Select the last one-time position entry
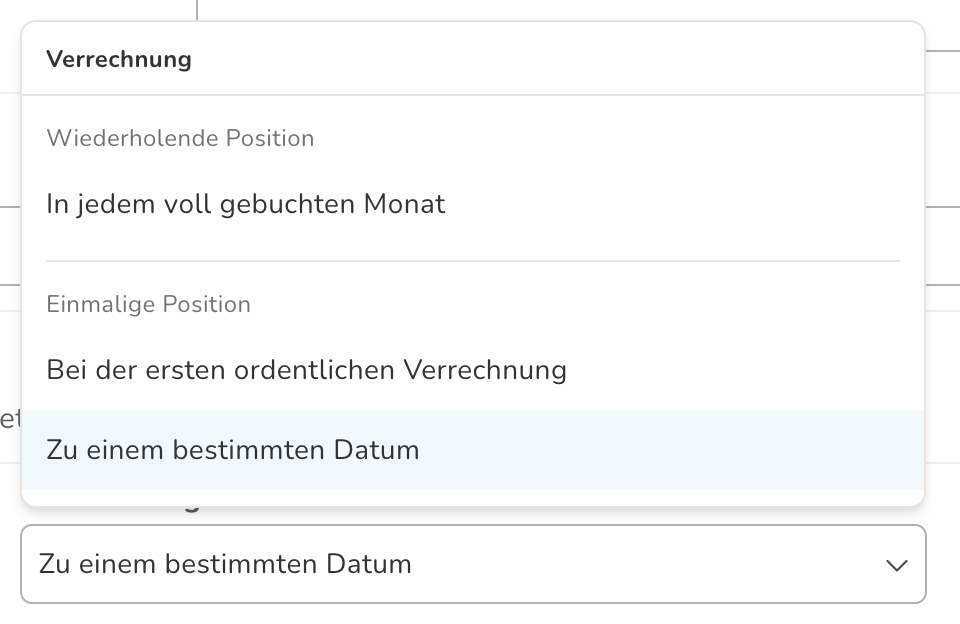 [x=473, y=449]
